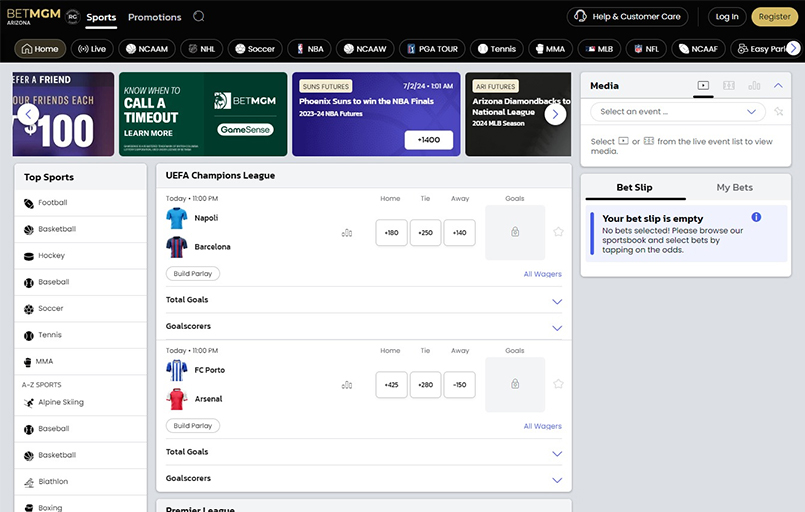Viewport: 805px width, 512px height.
Task: Select NBA in the sports nav bar
Action: [309, 49]
